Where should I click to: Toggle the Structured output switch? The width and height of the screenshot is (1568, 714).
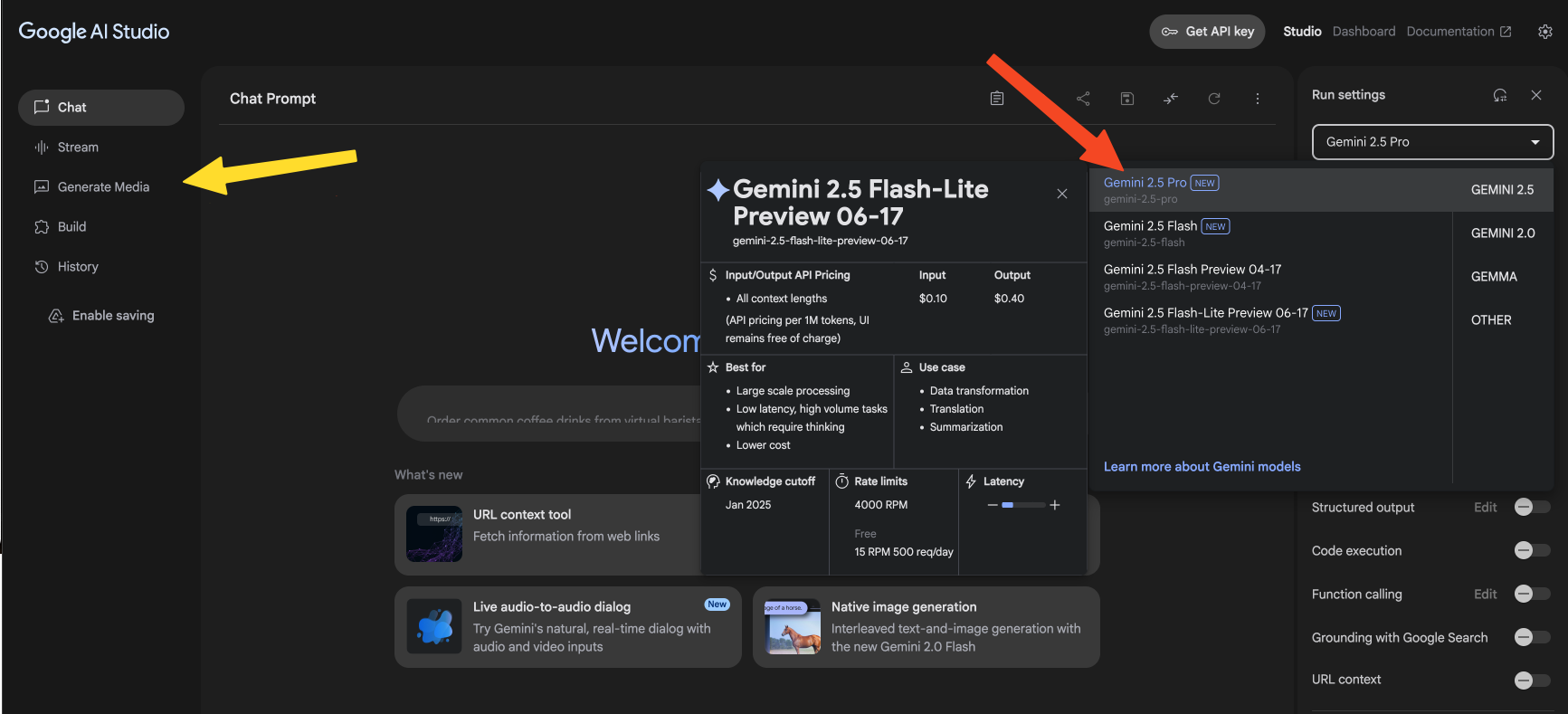tap(1533, 508)
